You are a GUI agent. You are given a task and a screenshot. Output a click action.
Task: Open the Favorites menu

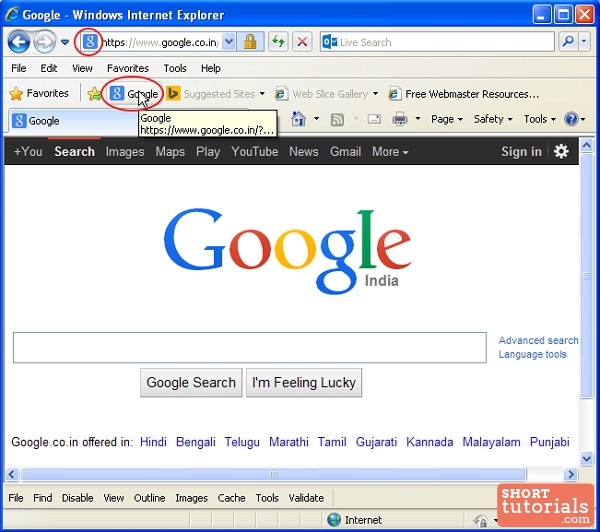click(x=128, y=68)
